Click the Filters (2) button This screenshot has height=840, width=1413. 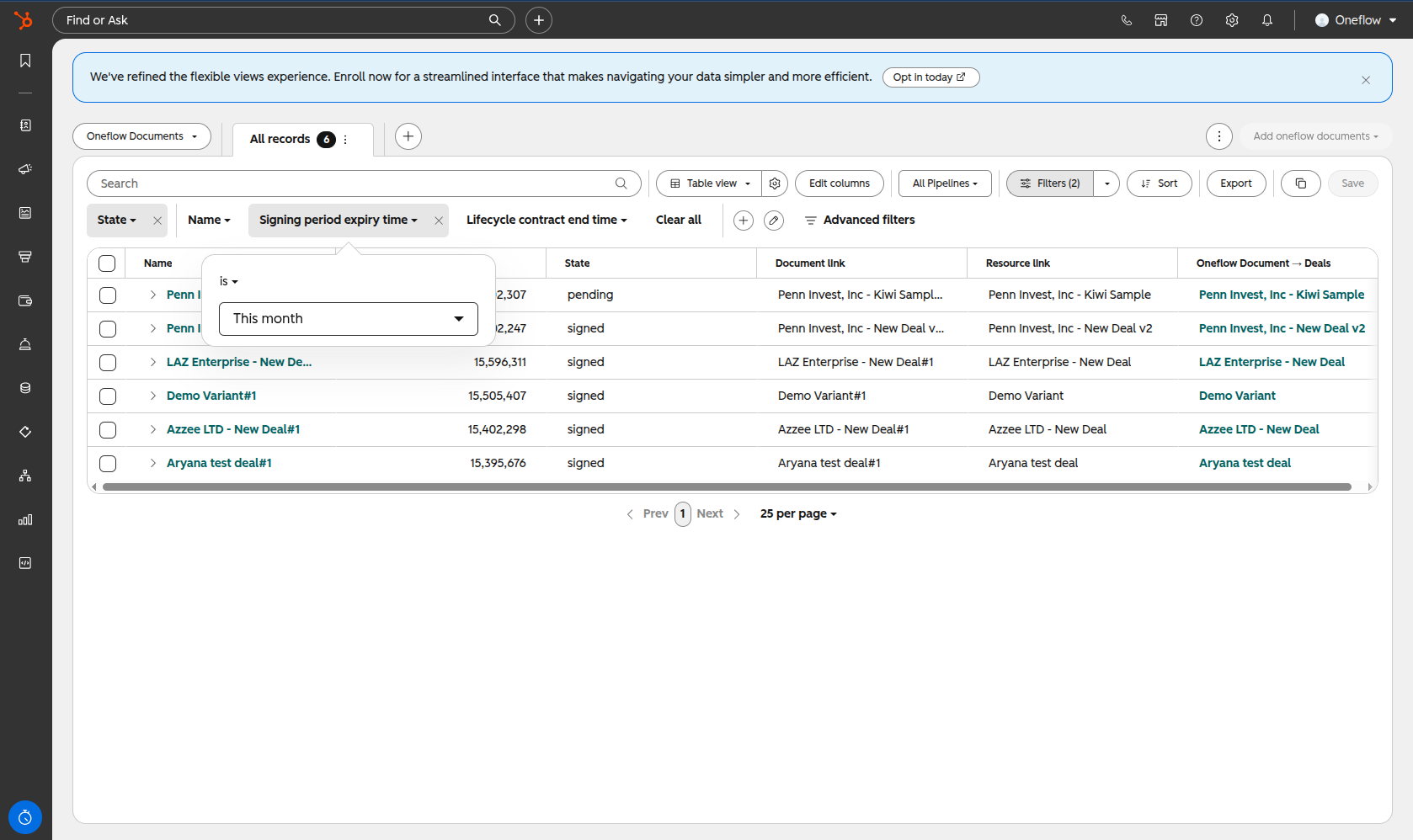pyautogui.click(x=1050, y=183)
